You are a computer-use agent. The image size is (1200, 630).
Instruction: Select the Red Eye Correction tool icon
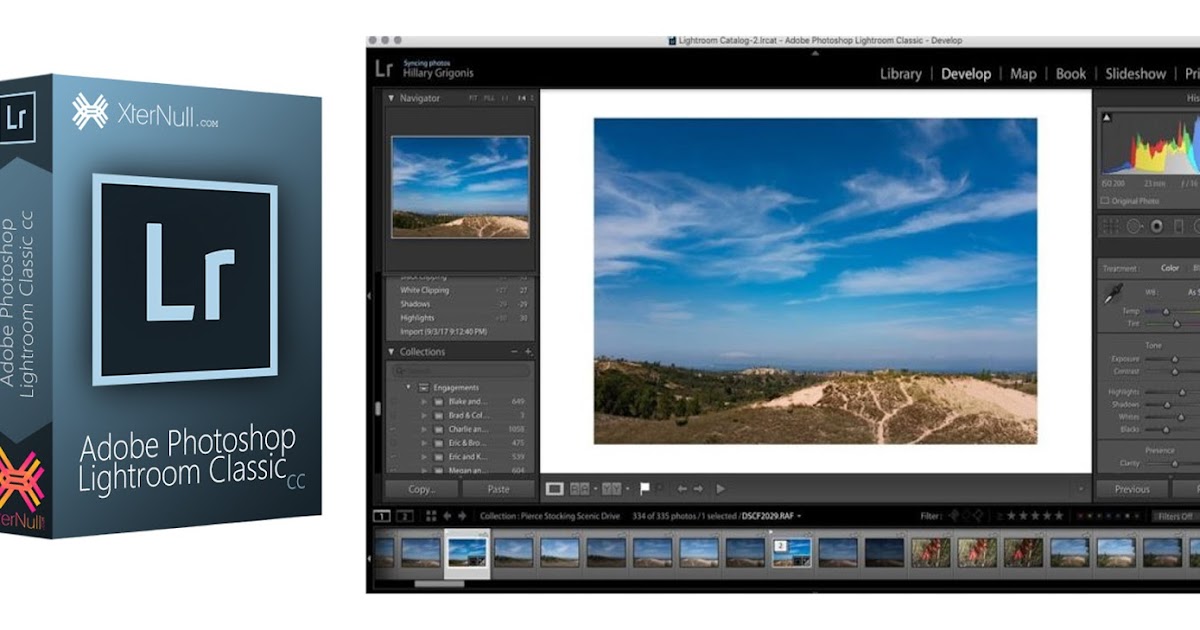coord(1157,227)
